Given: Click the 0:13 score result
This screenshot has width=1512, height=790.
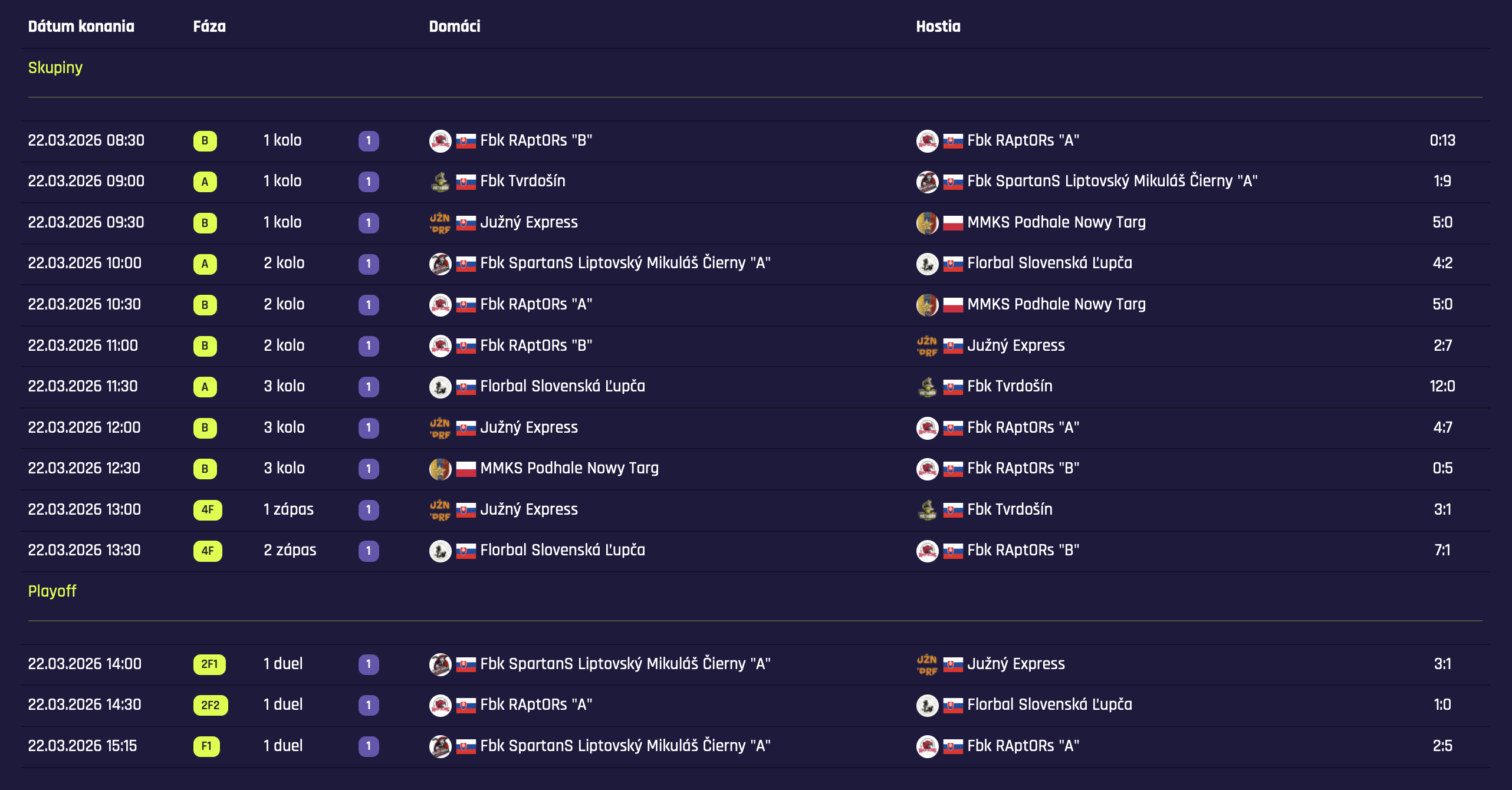Looking at the screenshot, I should coord(1442,141).
